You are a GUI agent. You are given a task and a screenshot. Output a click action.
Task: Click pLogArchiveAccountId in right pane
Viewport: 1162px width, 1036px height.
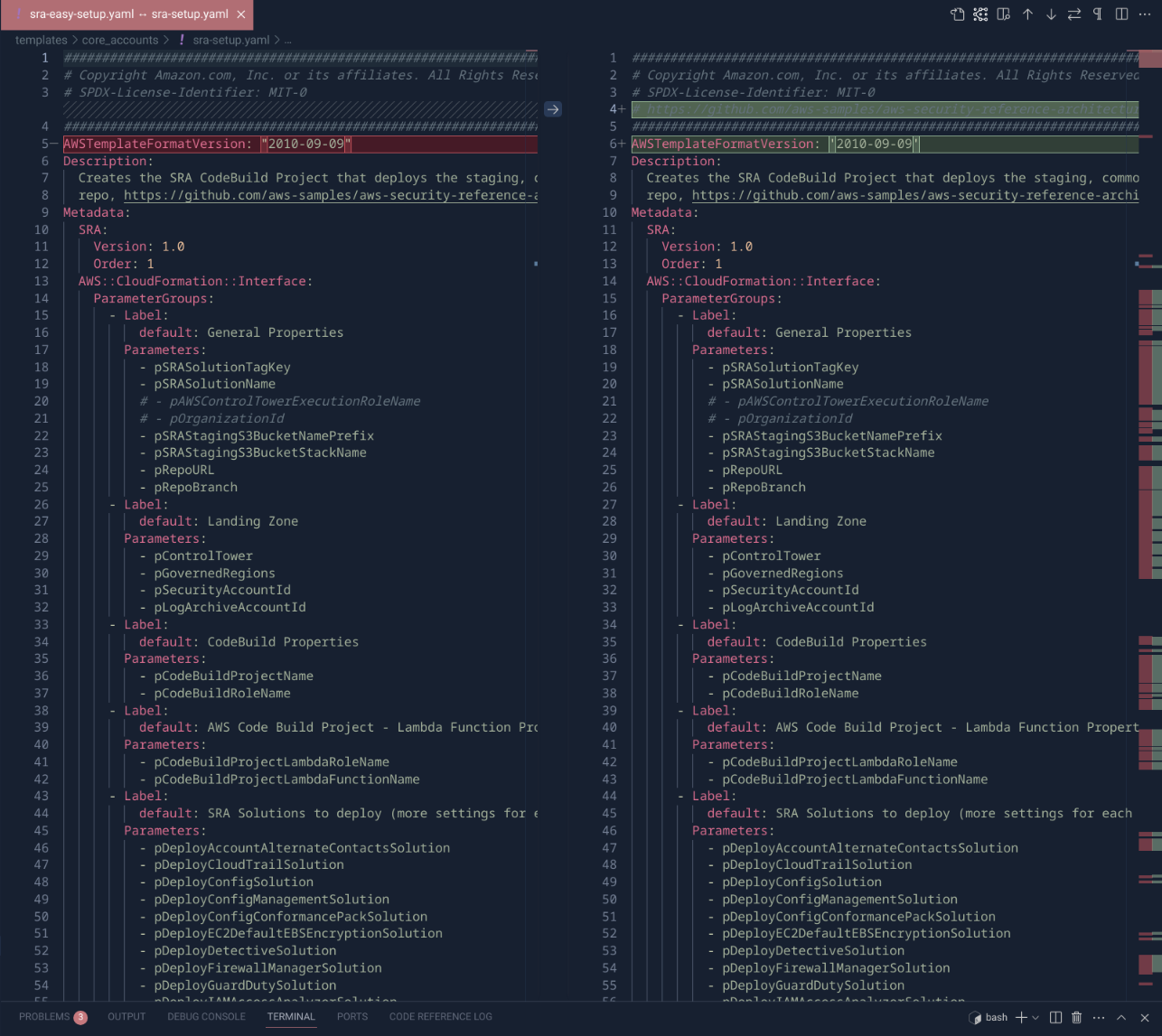coord(798,607)
